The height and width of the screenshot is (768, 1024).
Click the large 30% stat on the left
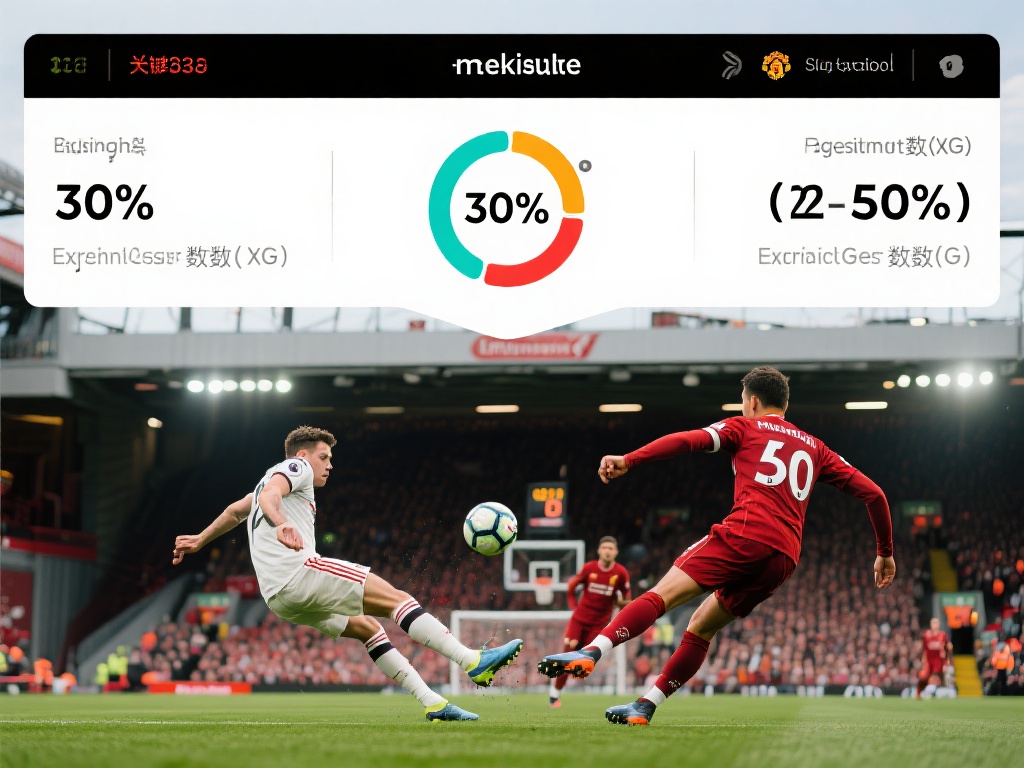click(x=104, y=202)
